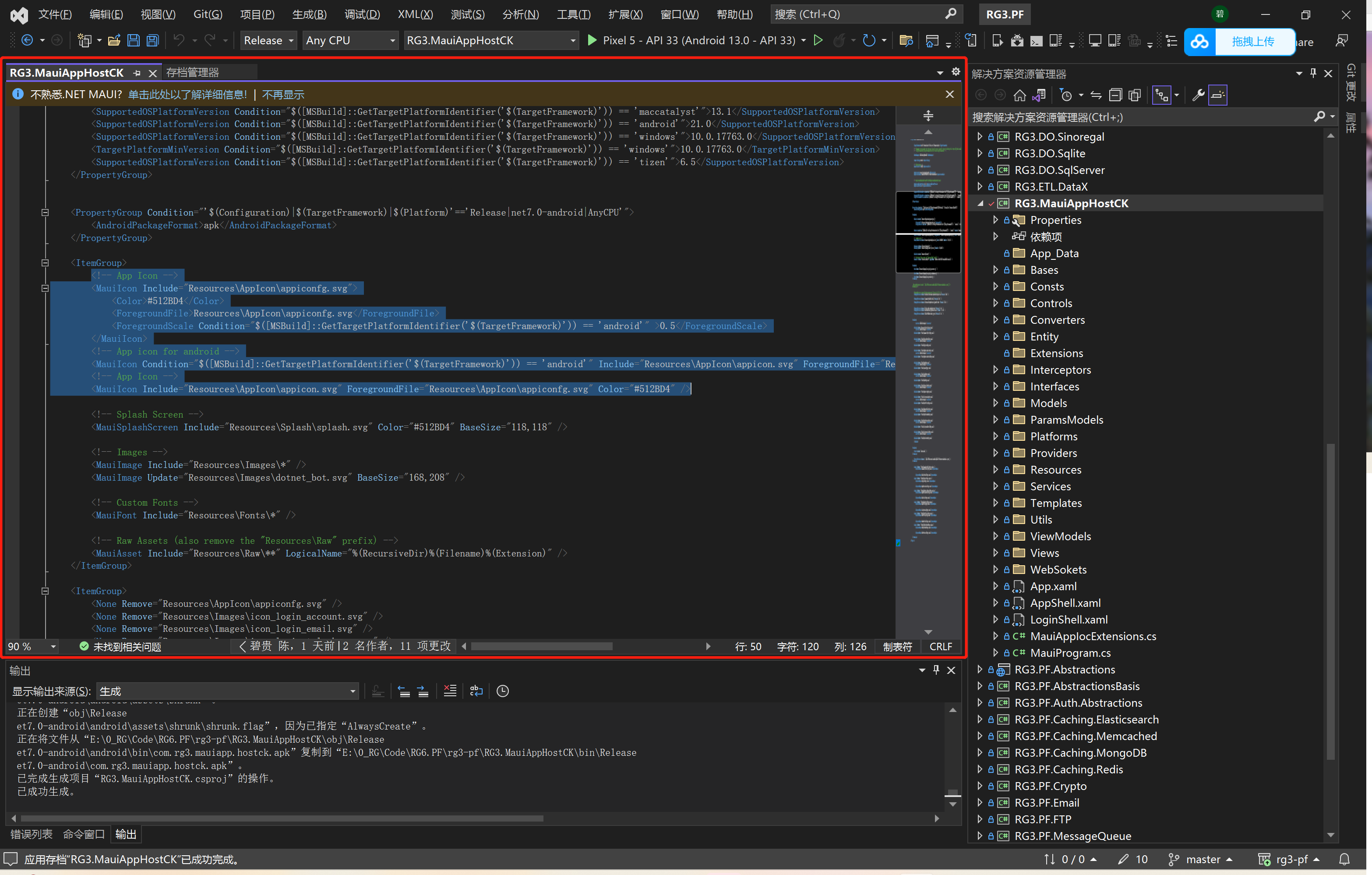Click the notification bell in status bar

1345,859
